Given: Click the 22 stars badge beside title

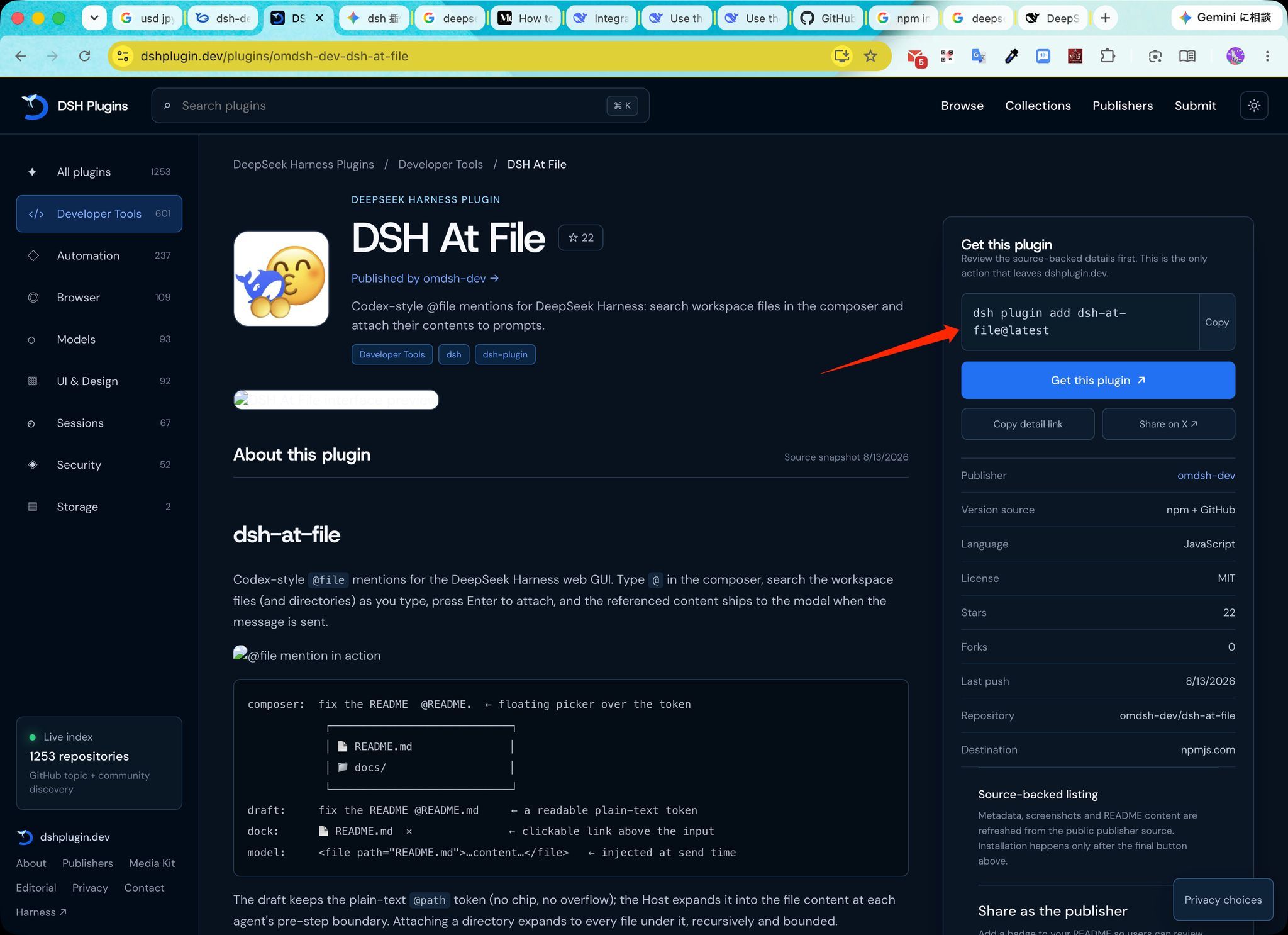Looking at the screenshot, I should point(580,237).
